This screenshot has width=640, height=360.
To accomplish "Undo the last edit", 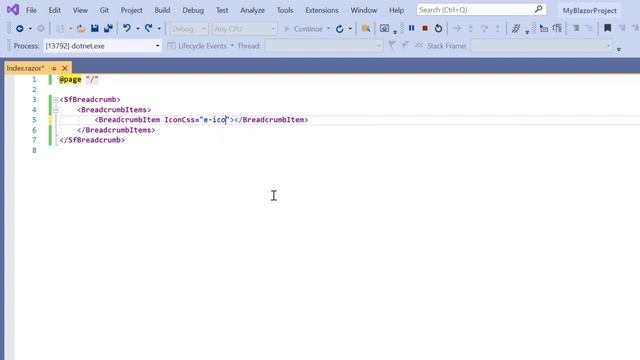I will pyautogui.click(x=127, y=29).
